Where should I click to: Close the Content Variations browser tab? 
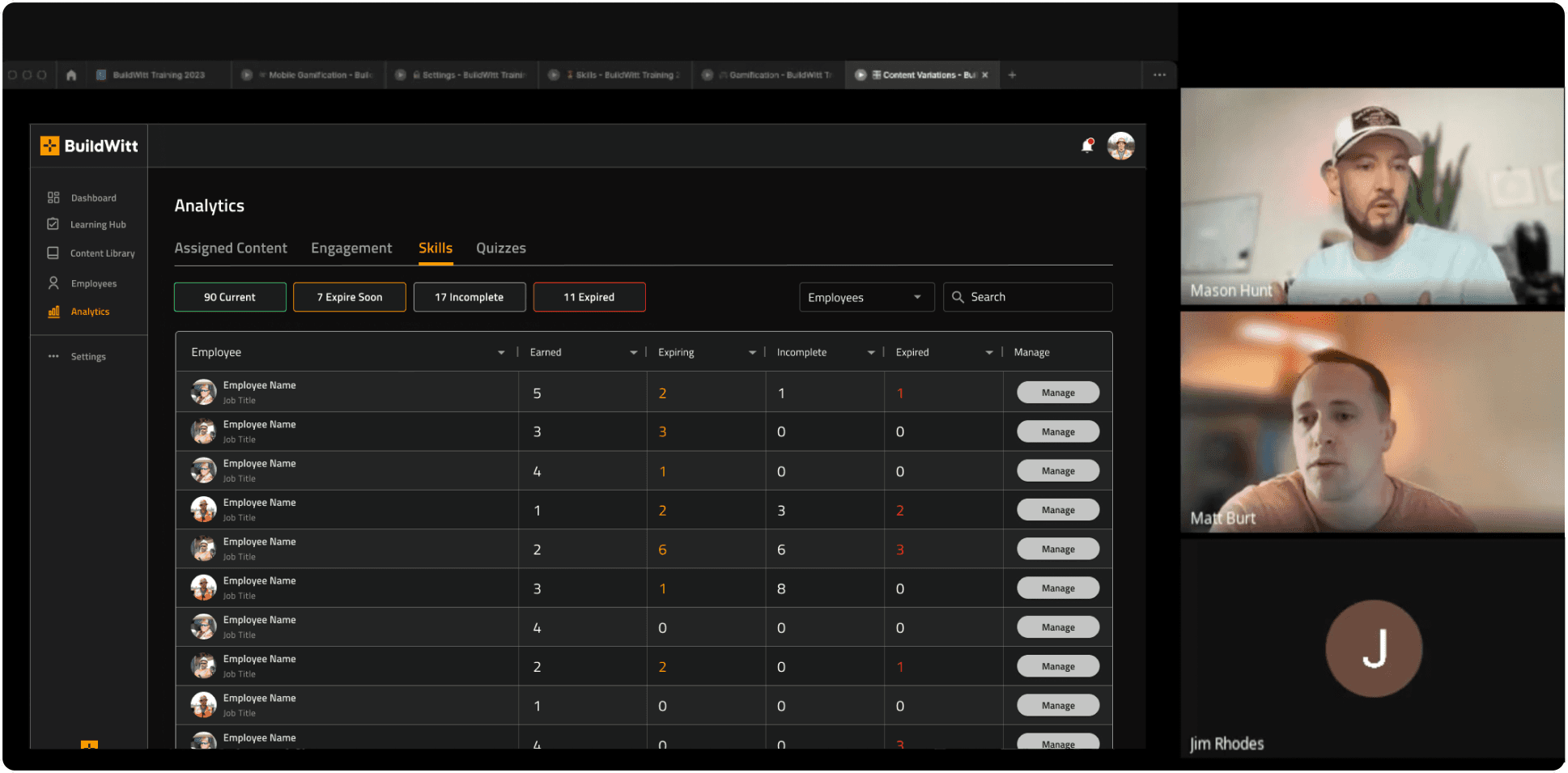985,75
